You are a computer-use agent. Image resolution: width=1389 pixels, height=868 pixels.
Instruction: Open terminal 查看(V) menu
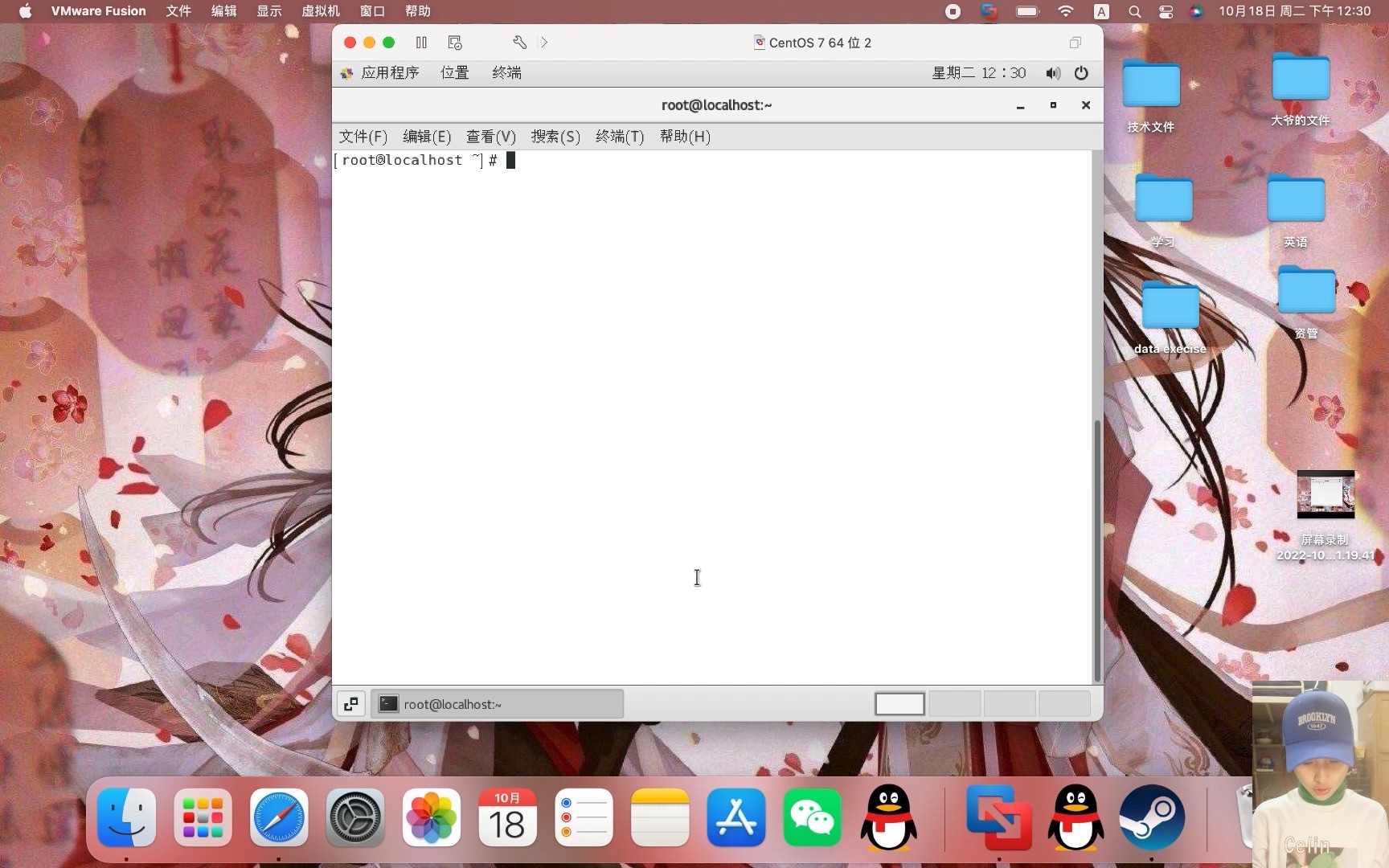[x=491, y=137]
